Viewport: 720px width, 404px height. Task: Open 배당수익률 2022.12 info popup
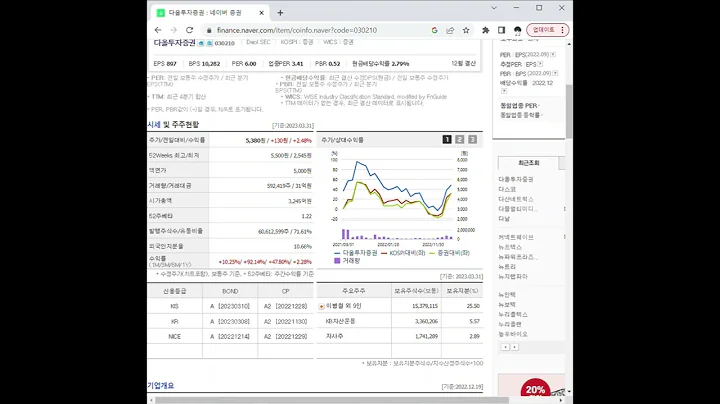[504, 91]
